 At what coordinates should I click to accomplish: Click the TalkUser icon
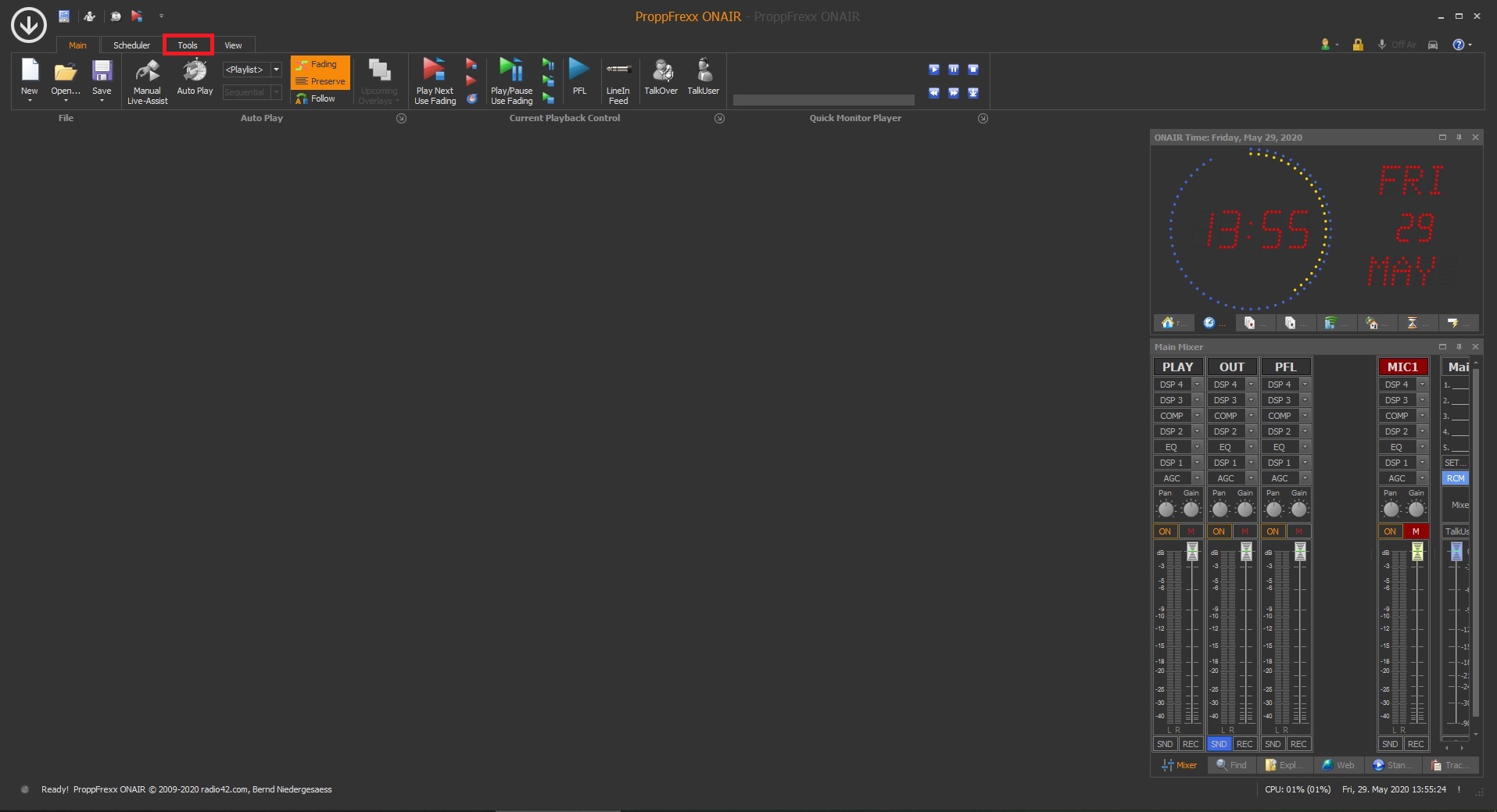(704, 72)
